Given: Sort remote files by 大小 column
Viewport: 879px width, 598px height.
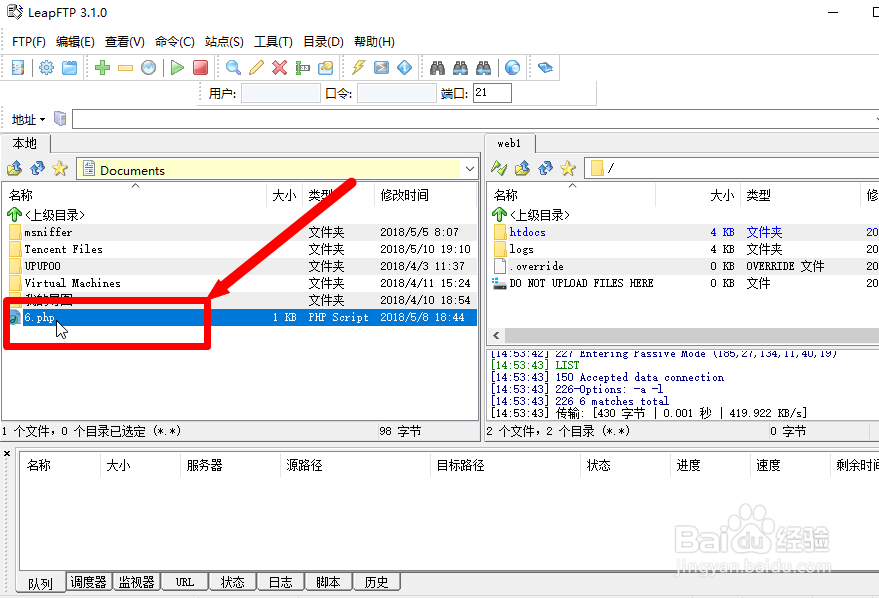Looking at the screenshot, I should pos(722,195).
